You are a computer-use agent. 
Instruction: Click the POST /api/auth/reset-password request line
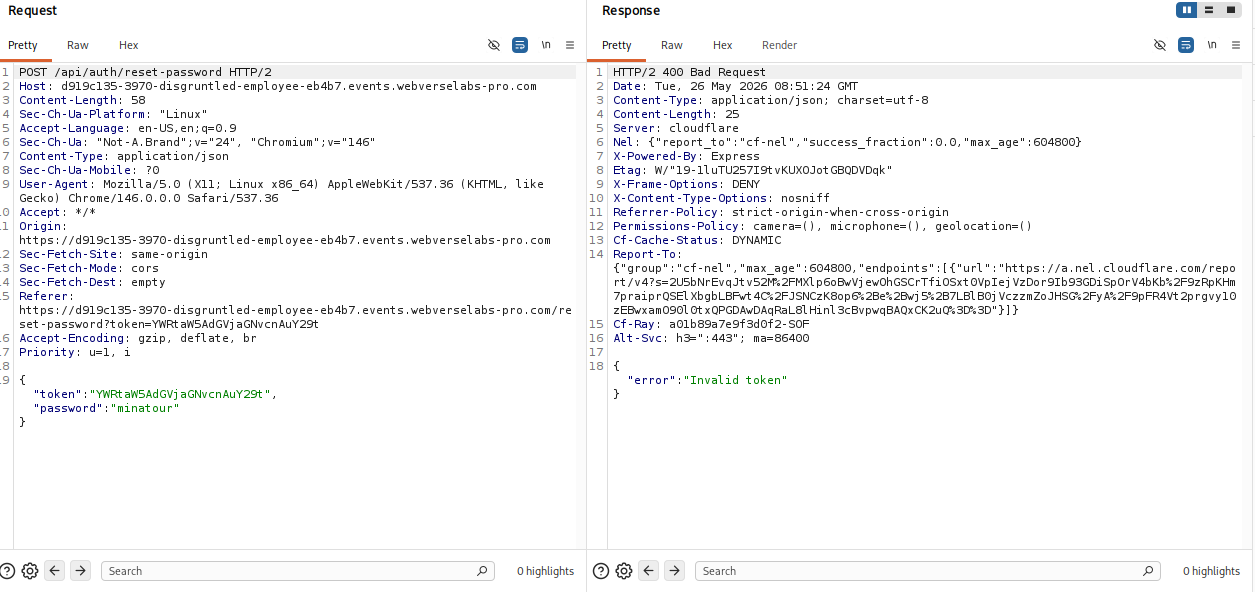coord(145,72)
